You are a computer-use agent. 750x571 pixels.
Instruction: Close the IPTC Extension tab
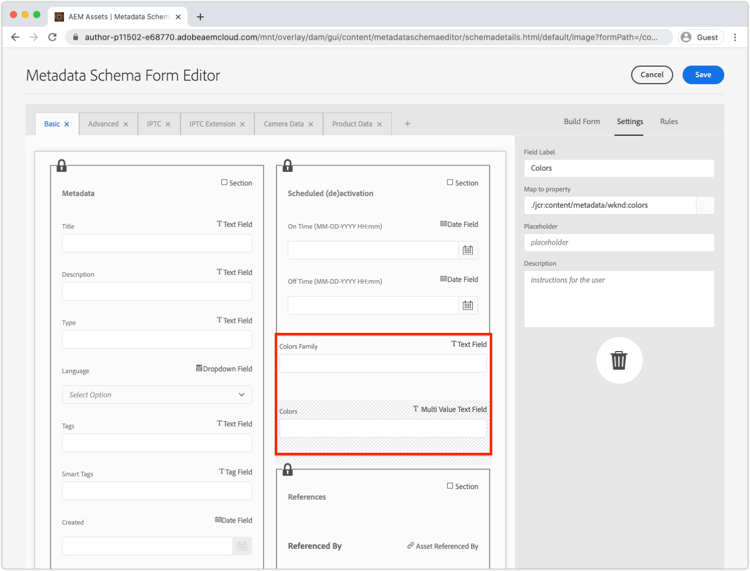243,124
